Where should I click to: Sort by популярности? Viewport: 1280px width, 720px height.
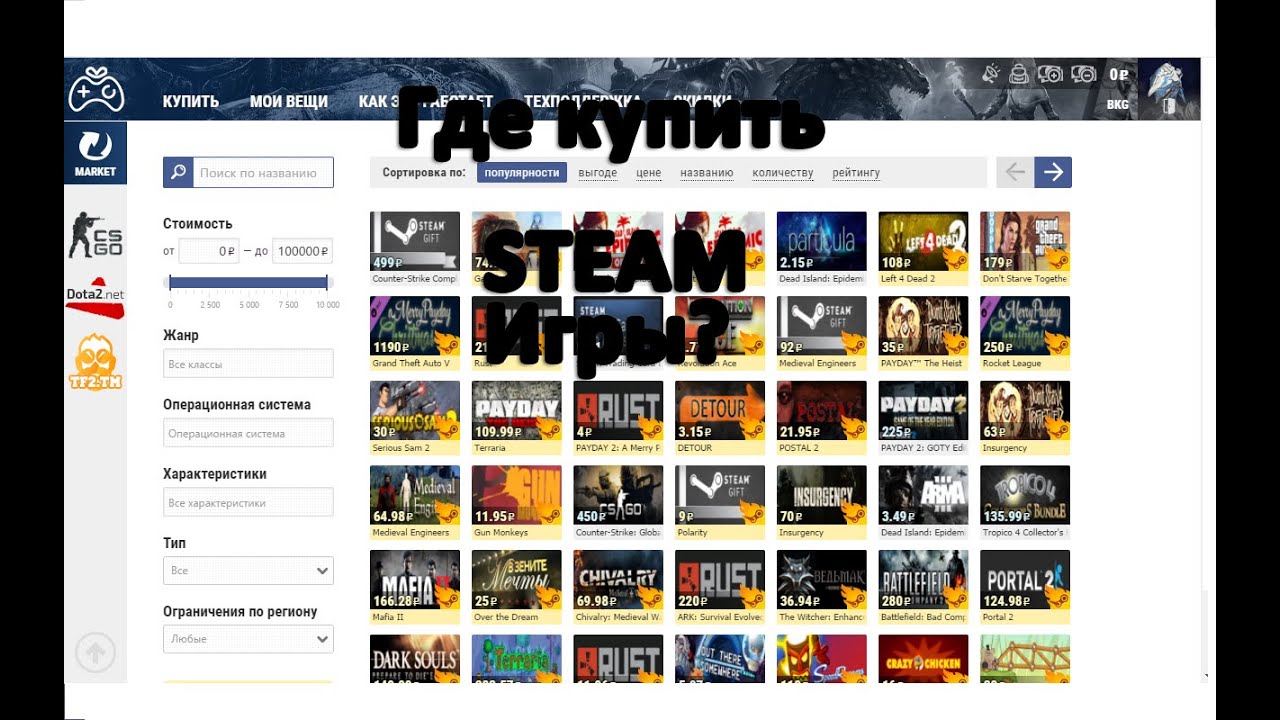pos(522,172)
